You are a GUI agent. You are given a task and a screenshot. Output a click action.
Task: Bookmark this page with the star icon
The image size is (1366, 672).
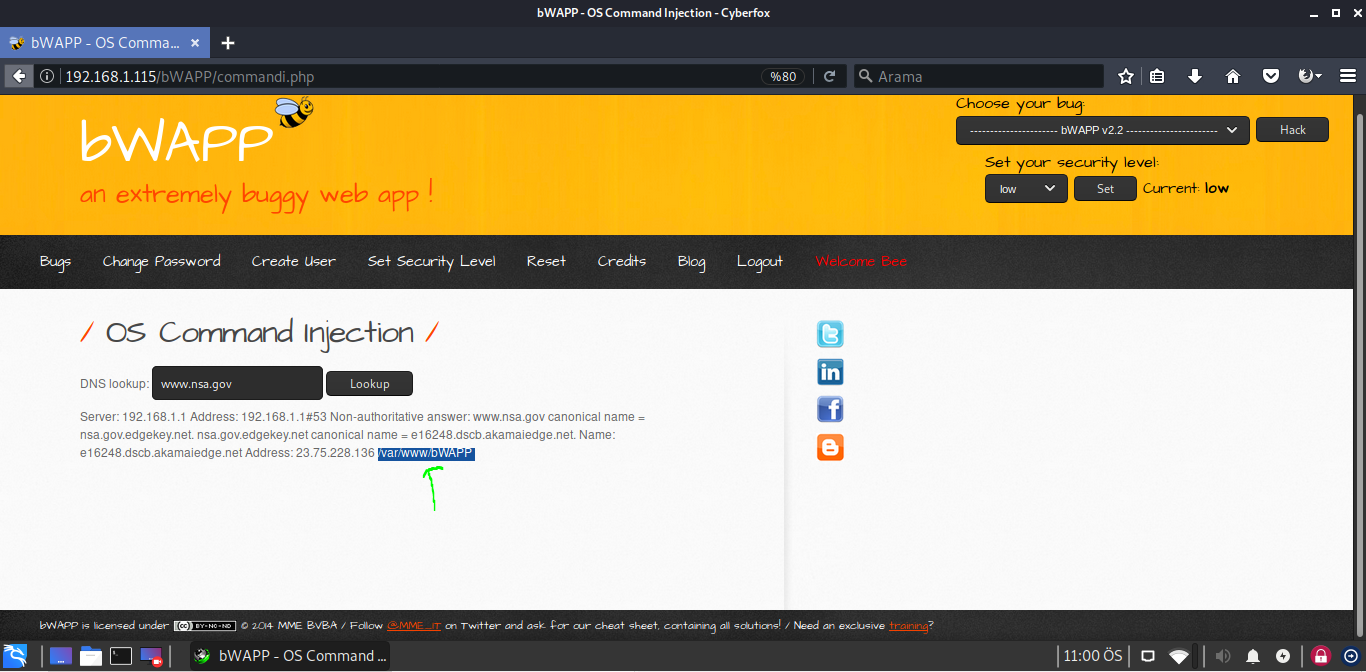coord(1126,76)
